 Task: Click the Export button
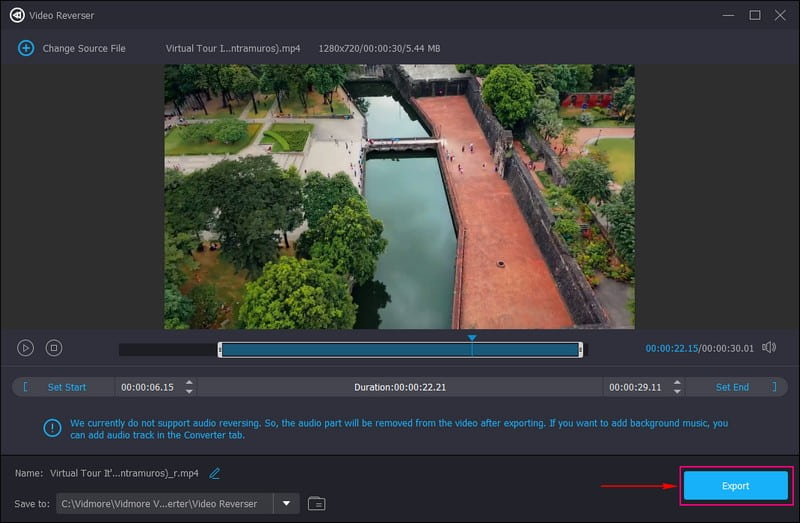[x=735, y=486]
